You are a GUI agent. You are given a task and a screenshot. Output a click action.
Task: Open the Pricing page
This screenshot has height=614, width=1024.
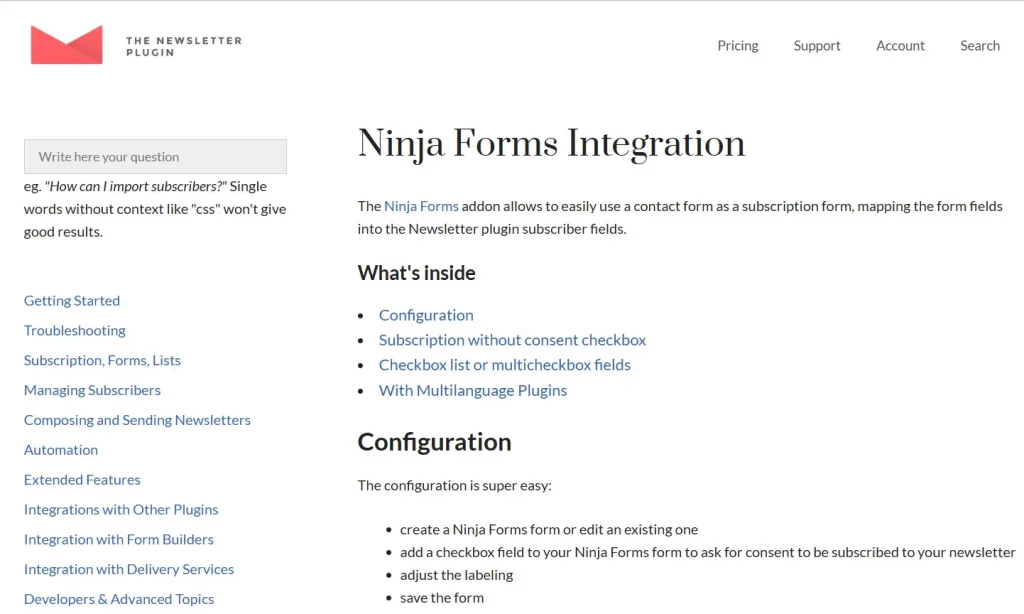pyautogui.click(x=738, y=46)
